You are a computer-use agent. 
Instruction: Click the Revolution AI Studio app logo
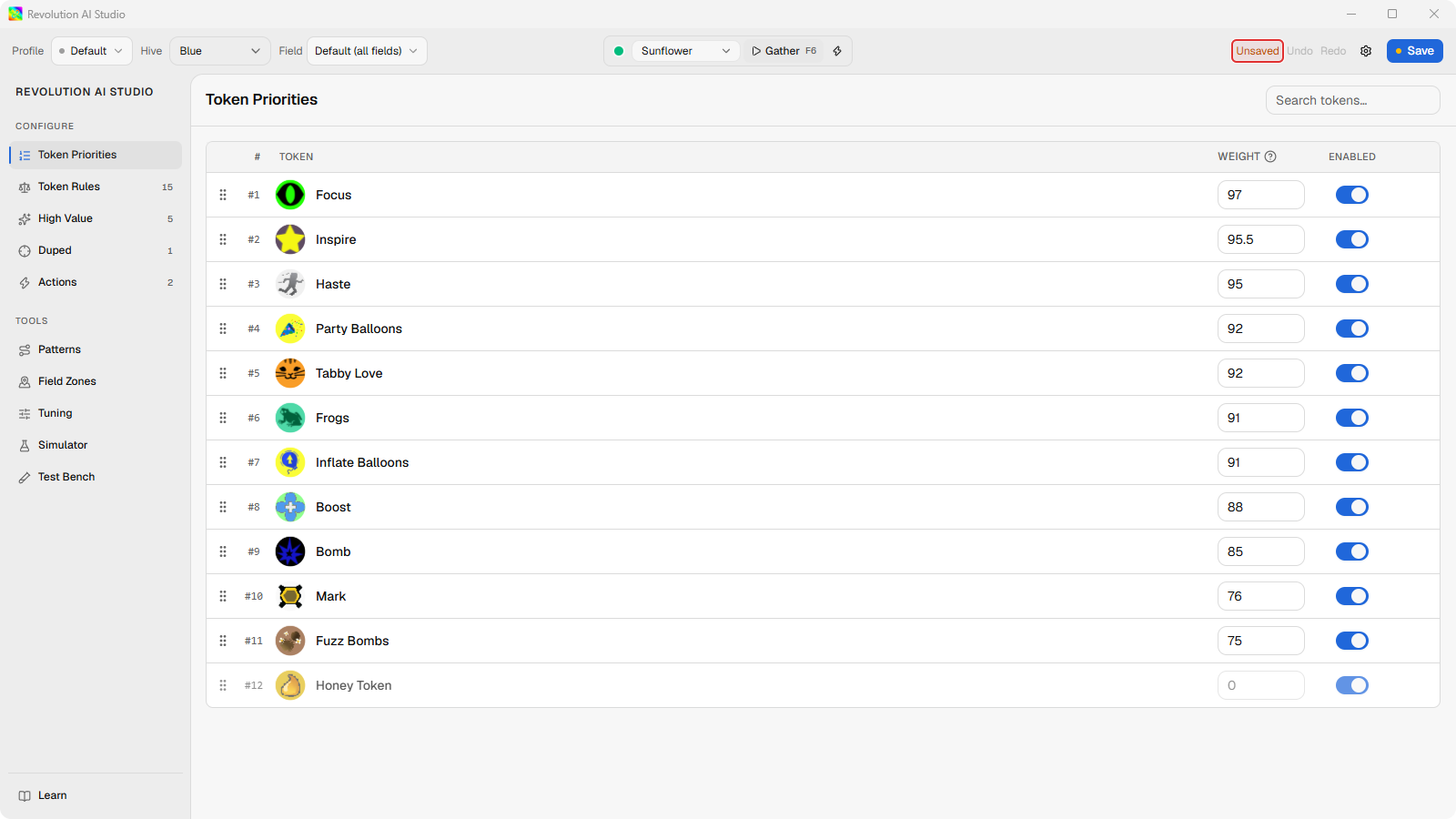coord(15,14)
